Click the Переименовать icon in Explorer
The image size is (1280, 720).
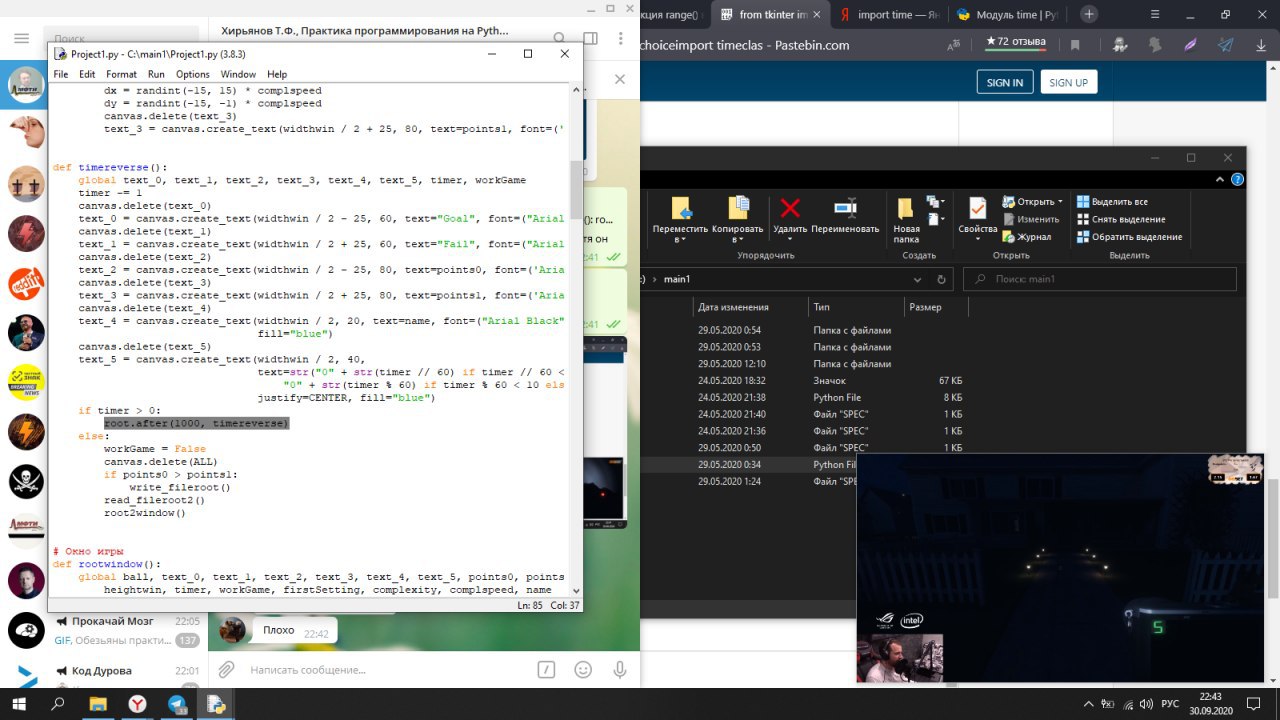click(x=845, y=208)
